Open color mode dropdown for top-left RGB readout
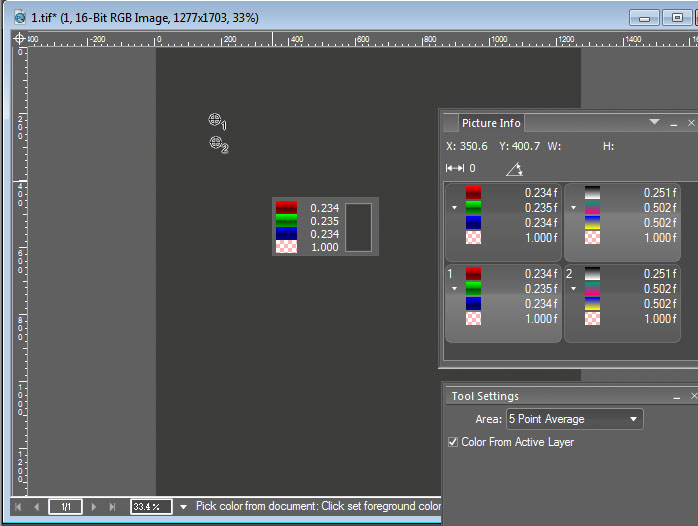The image size is (698, 526). pyautogui.click(x=454, y=208)
